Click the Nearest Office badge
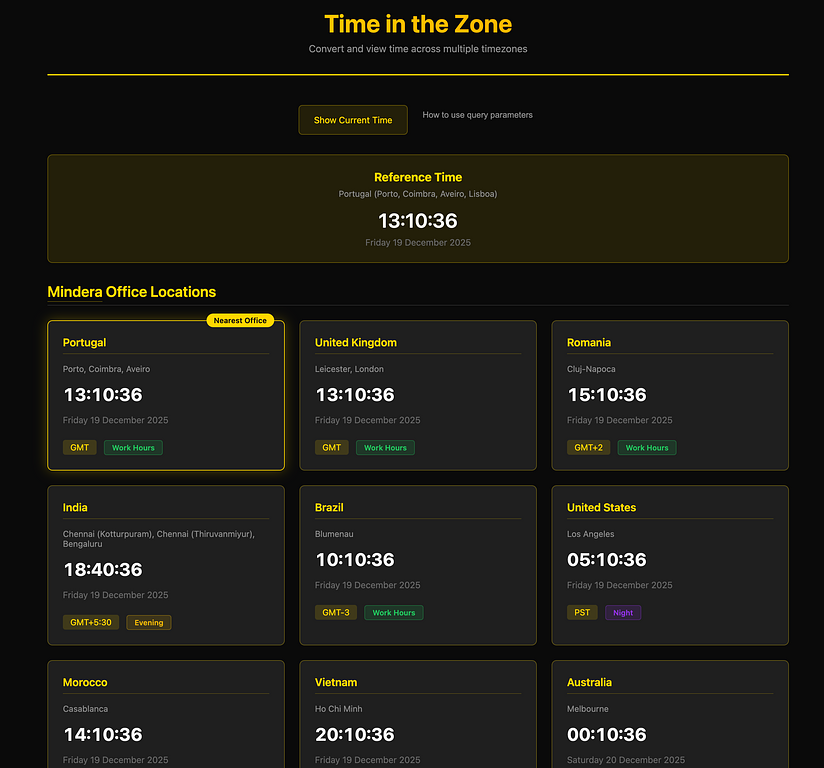Screen dimensions: 824x768 point(240,321)
